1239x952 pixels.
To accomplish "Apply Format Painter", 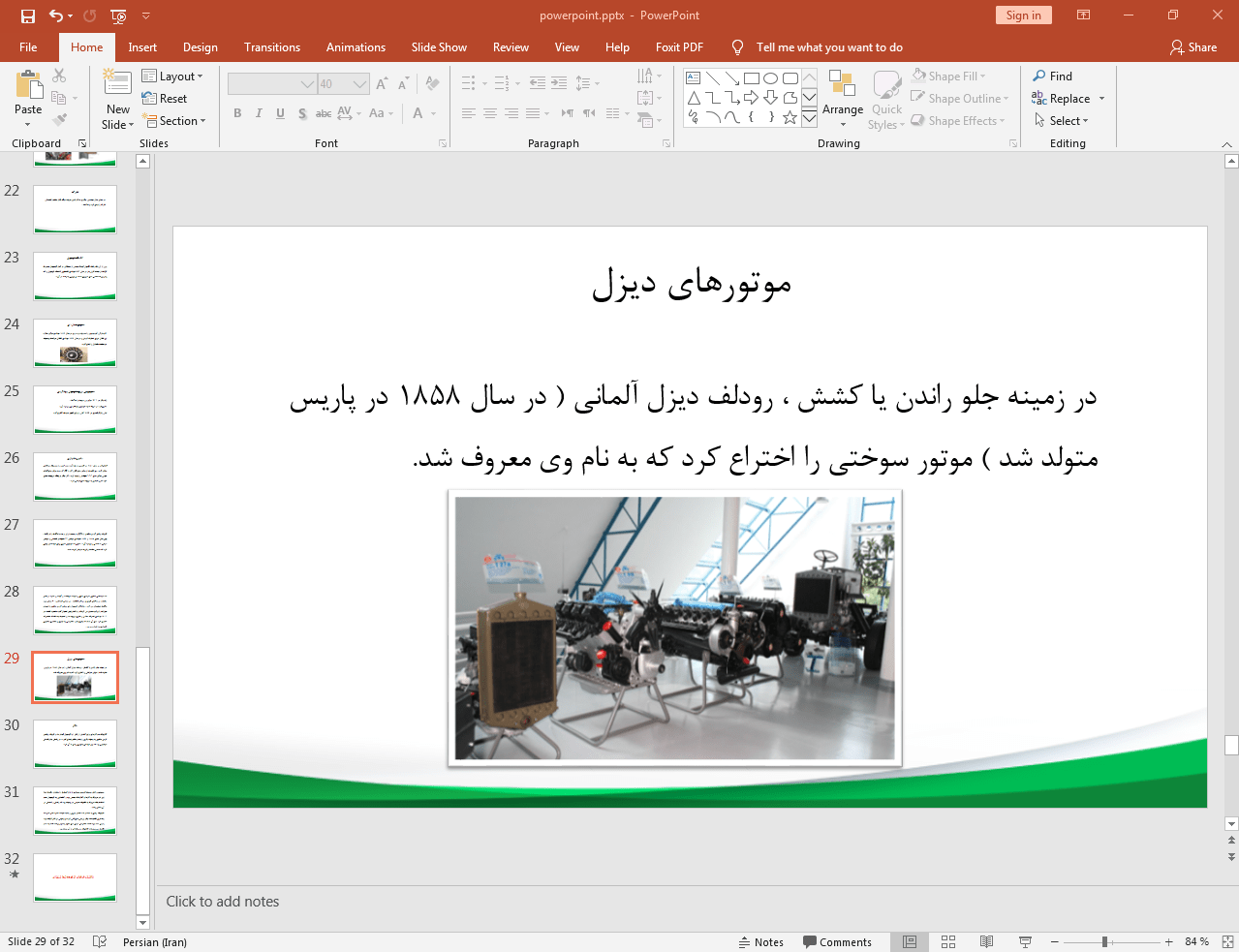I will (59, 120).
